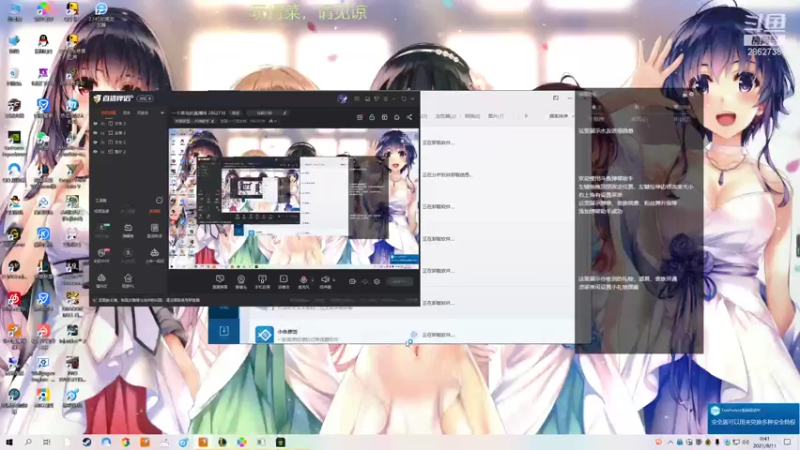The height and width of the screenshot is (450, 800).
Task: Click the gift box icon above the preview
Action: click(x=384, y=117)
